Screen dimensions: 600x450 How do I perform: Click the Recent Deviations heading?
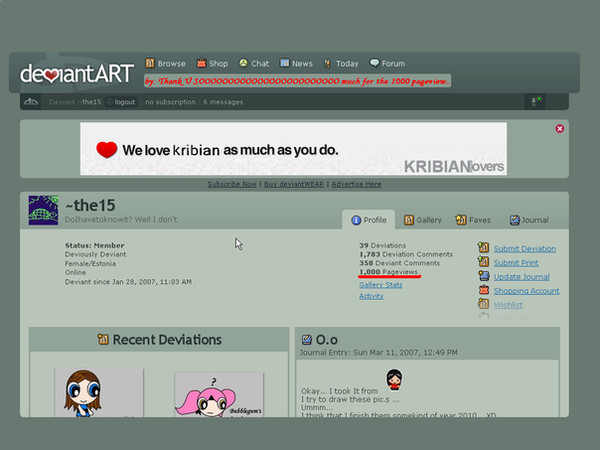[x=167, y=339]
